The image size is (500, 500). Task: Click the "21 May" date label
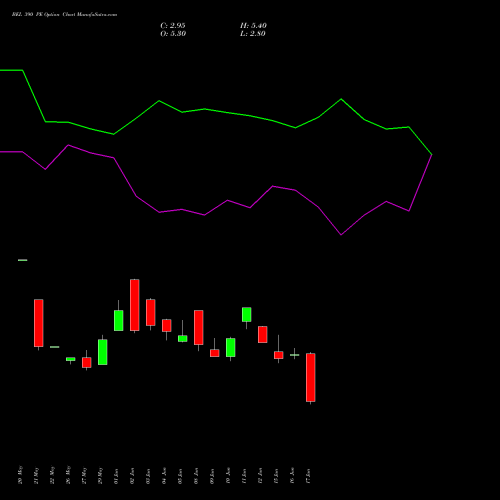coord(37,475)
